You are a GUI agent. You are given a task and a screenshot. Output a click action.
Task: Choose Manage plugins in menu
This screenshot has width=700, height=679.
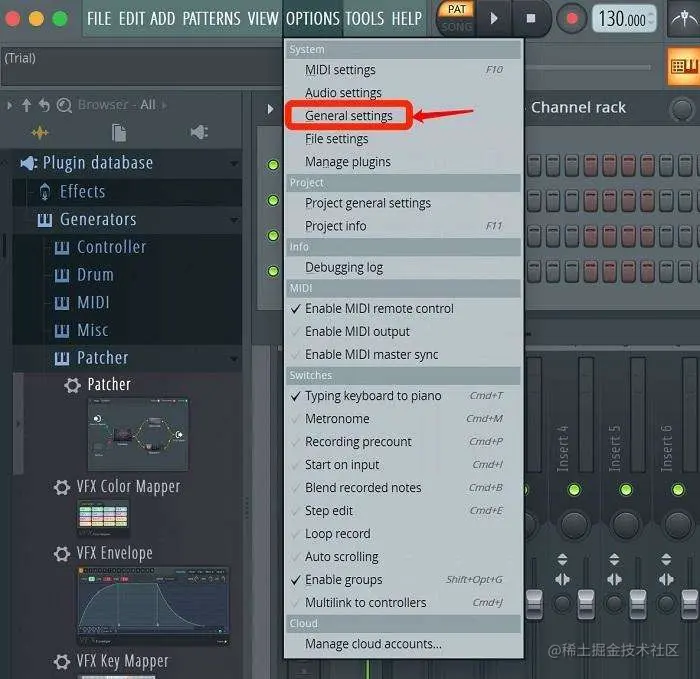click(403, 162)
